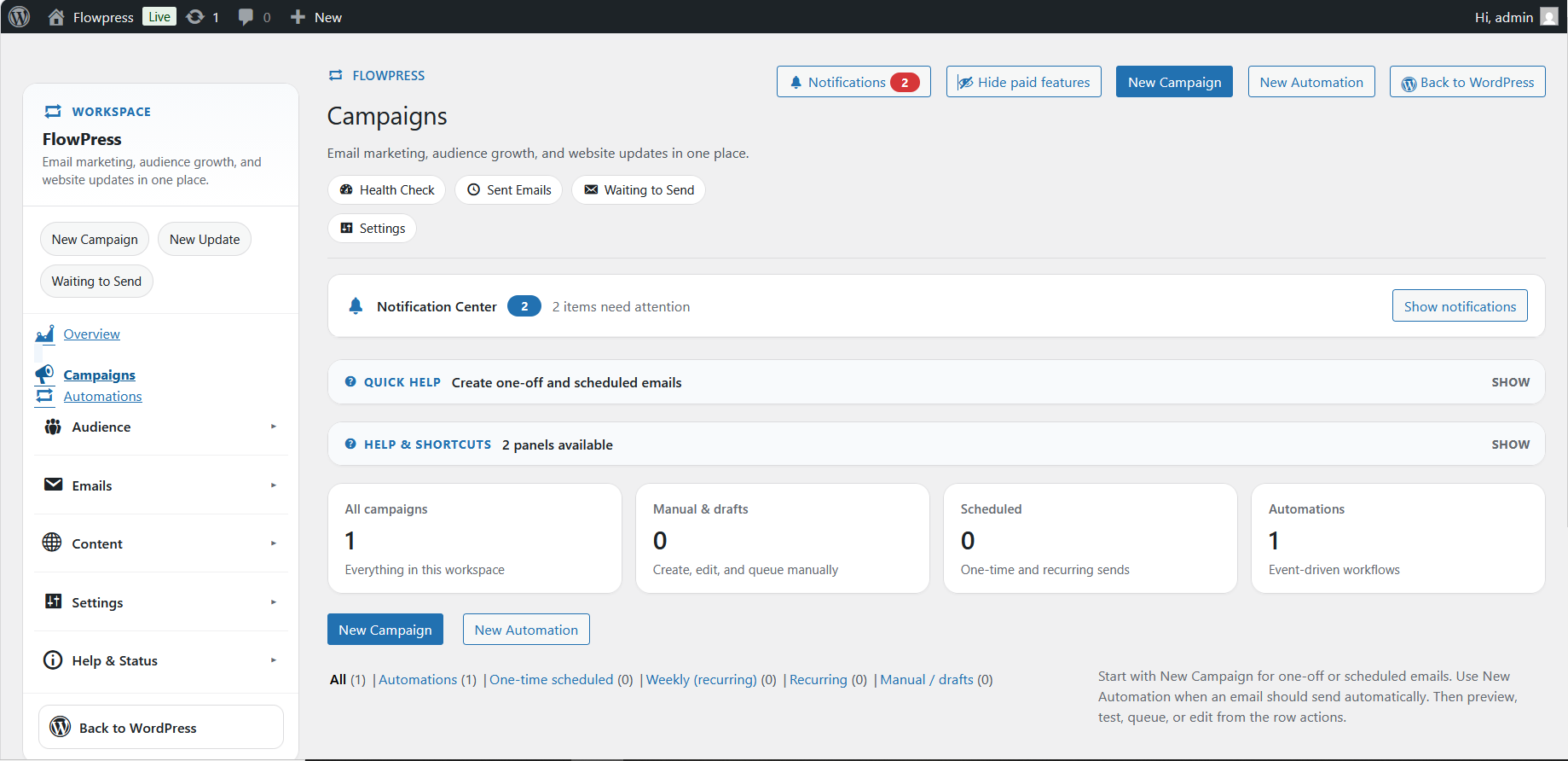
Task: Filter by Weekly (recurring) campaigns
Action: [x=701, y=680]
